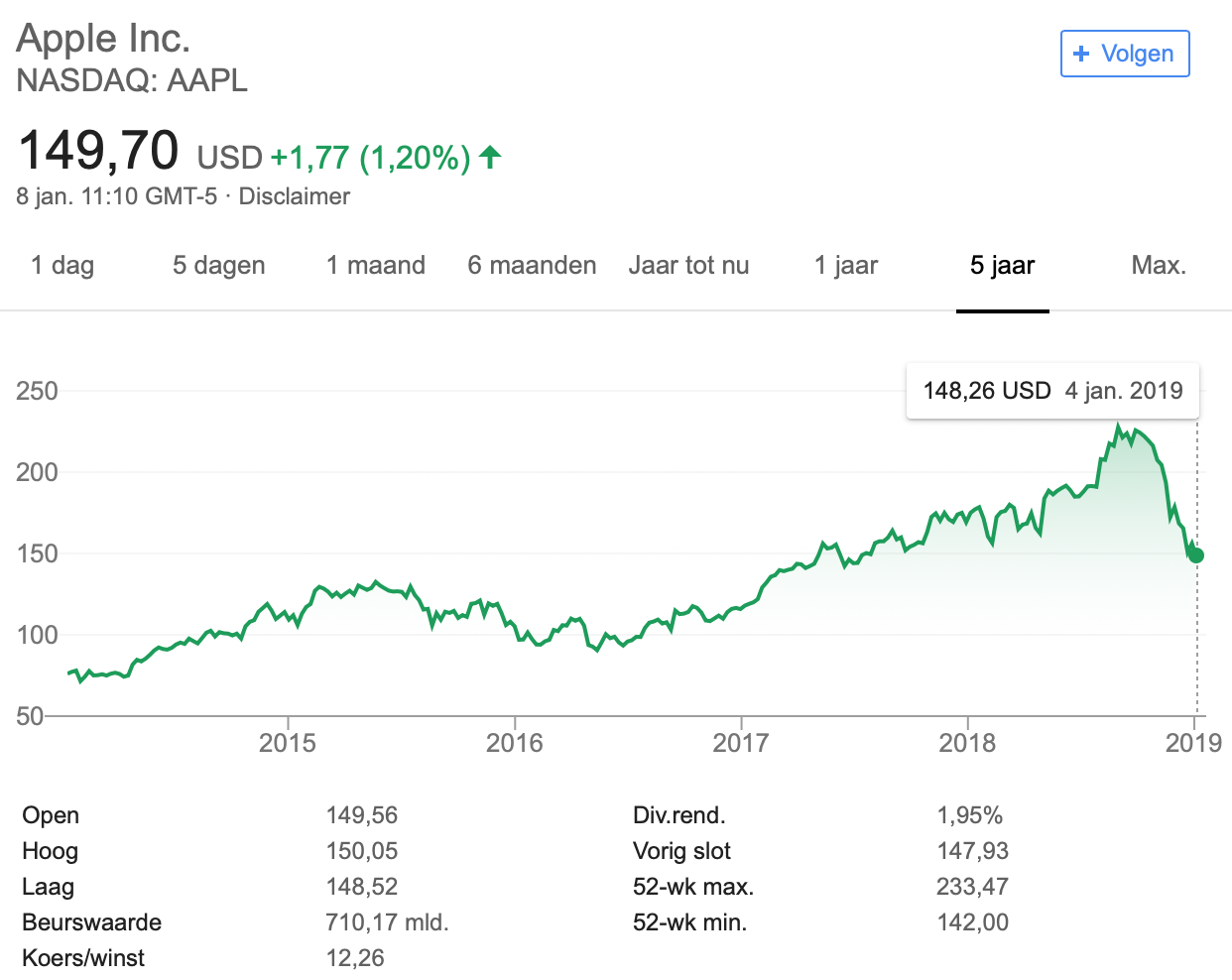The width and height of the screenshot is (1232, 980).
Task: Click the 200 y-axis label
Action: pos(37,472)
